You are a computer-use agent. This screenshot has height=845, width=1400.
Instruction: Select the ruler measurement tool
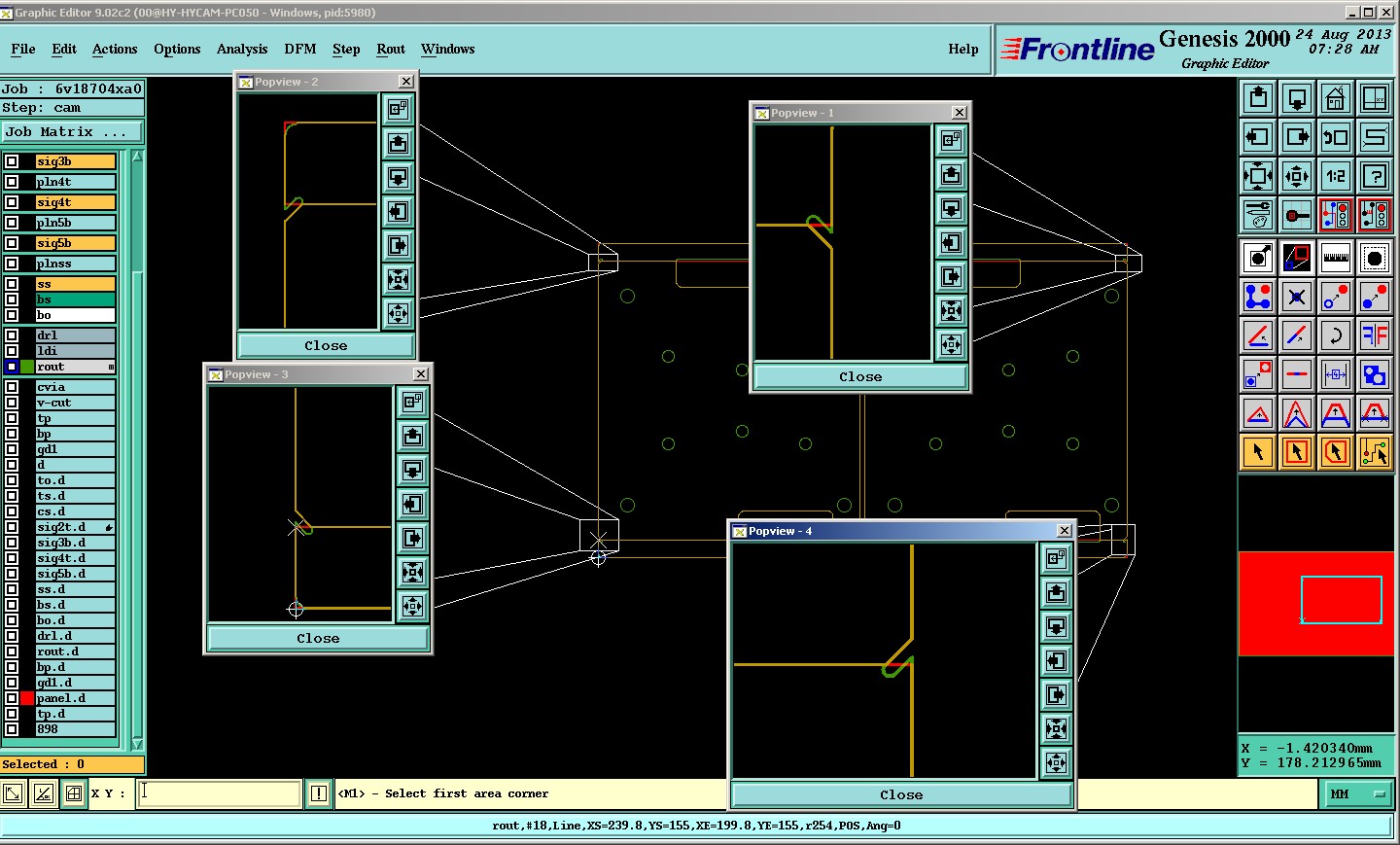pyautogui.click(x=1336, y=258)
